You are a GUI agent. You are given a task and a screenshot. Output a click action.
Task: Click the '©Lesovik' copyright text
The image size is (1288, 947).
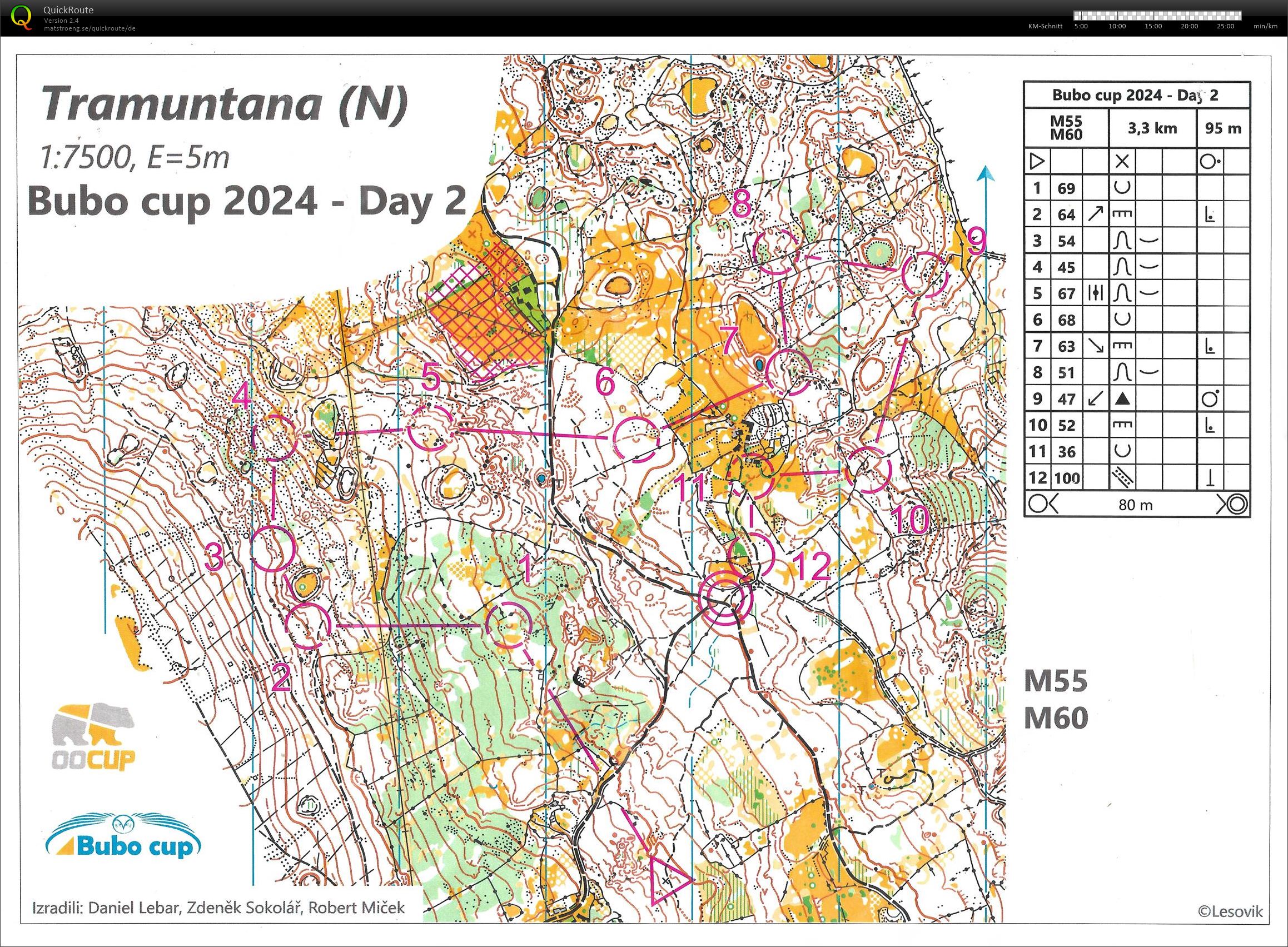tap(1232, 911)
